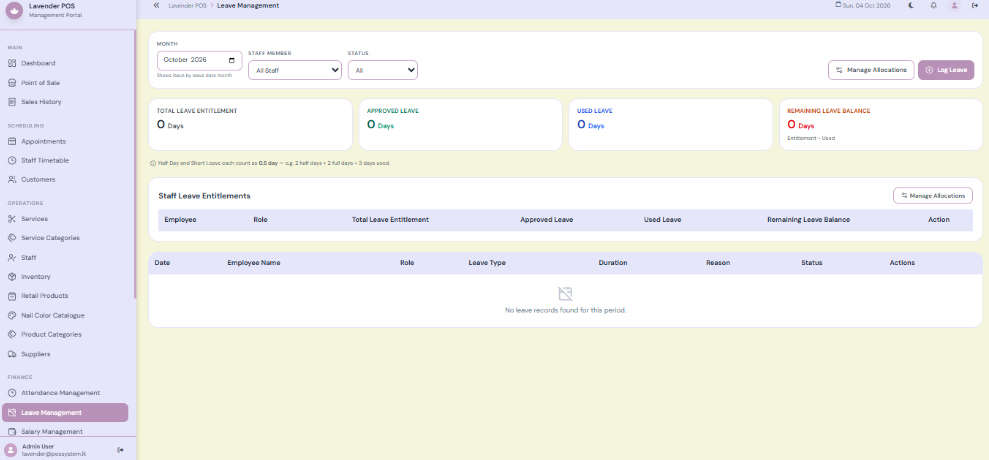Image resolution: width=989 pixels, height=460 pixels.
Task: Click the Lavender POS logo icon
Action: pyautogui.click(x=13, y=10)
